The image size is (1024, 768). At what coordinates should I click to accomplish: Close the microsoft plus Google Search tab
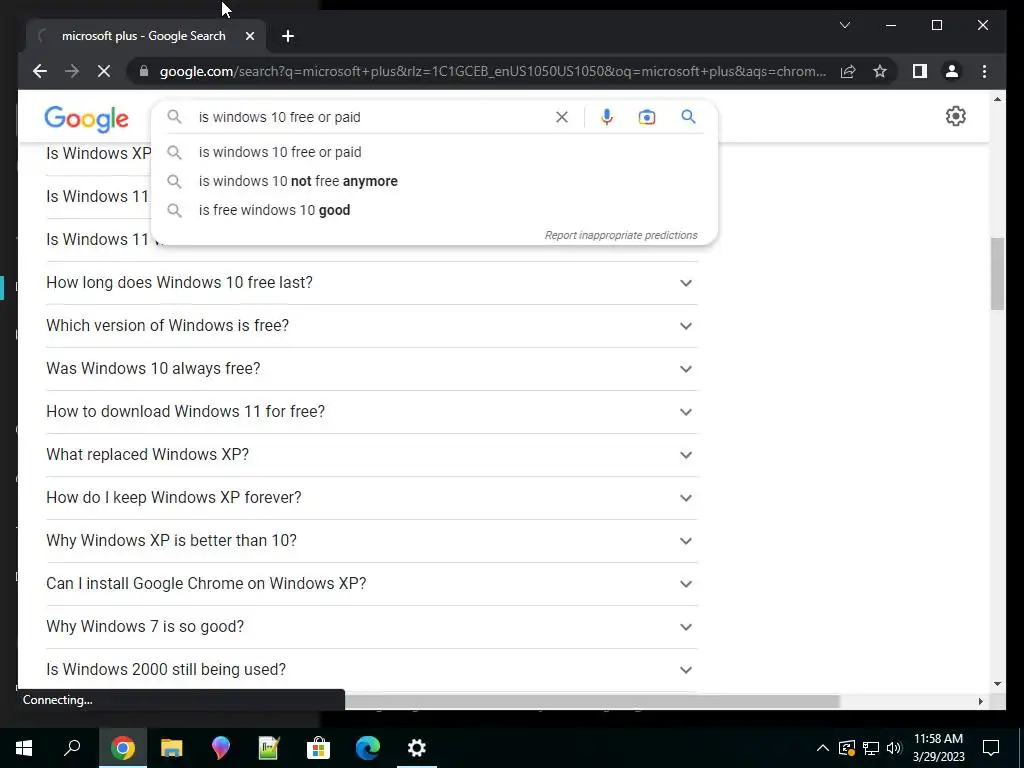click(249, 36)
